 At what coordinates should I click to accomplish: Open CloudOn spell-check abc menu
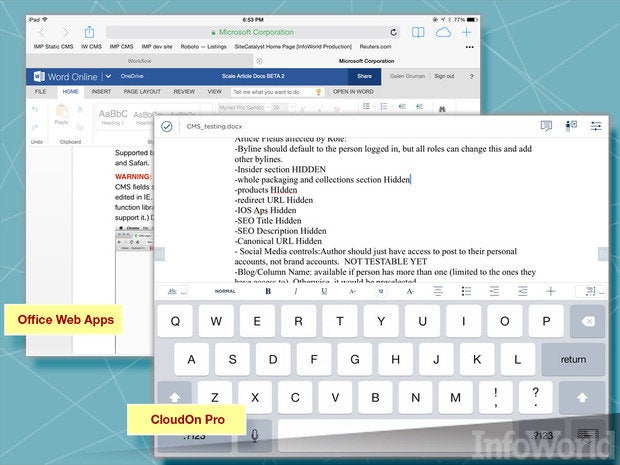(x=172, y=292)
